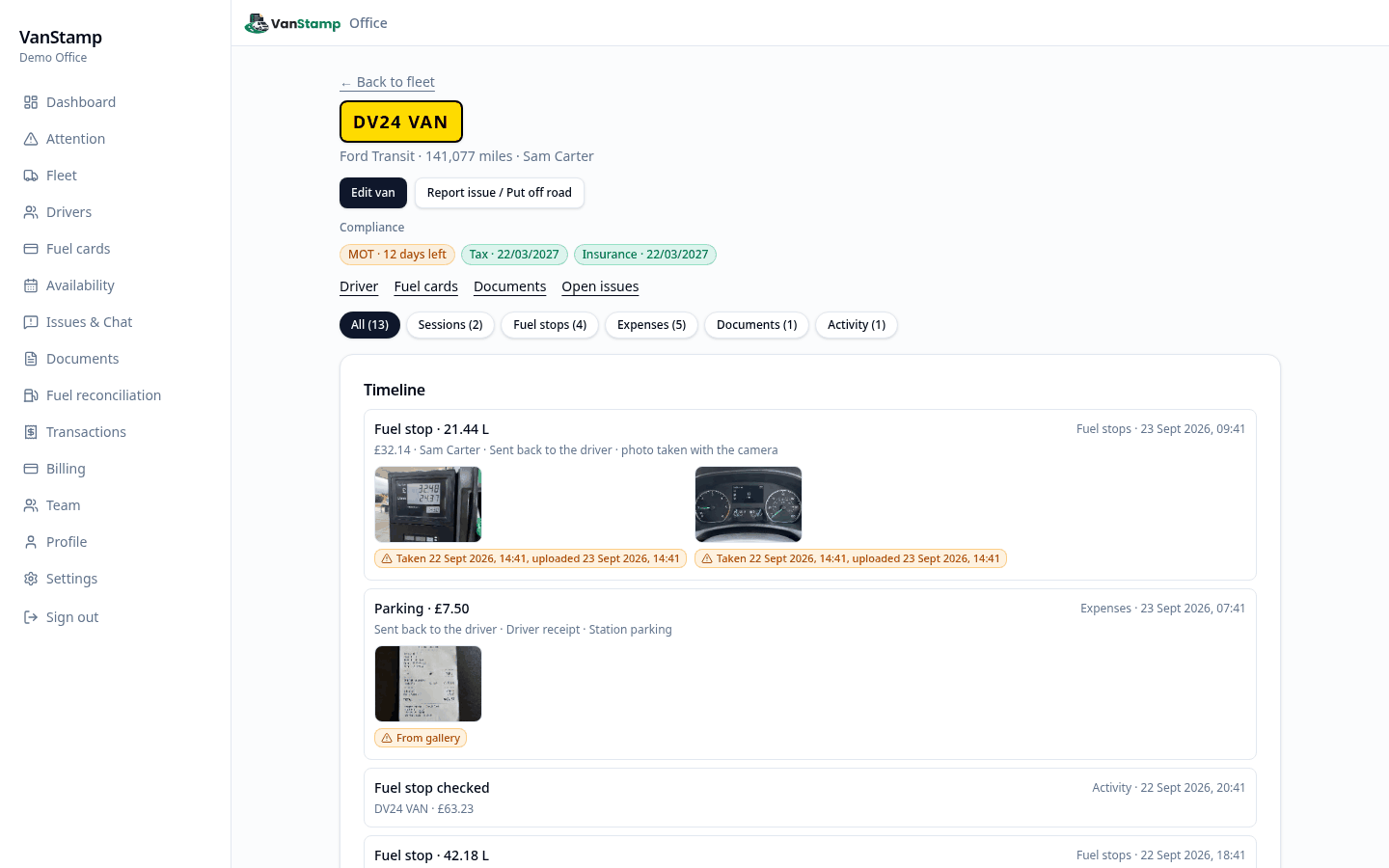This screenshot has height=868, width=1389.
Task: Click the Compliance section label
Action: pyautogui.click(x=372, y=228)
